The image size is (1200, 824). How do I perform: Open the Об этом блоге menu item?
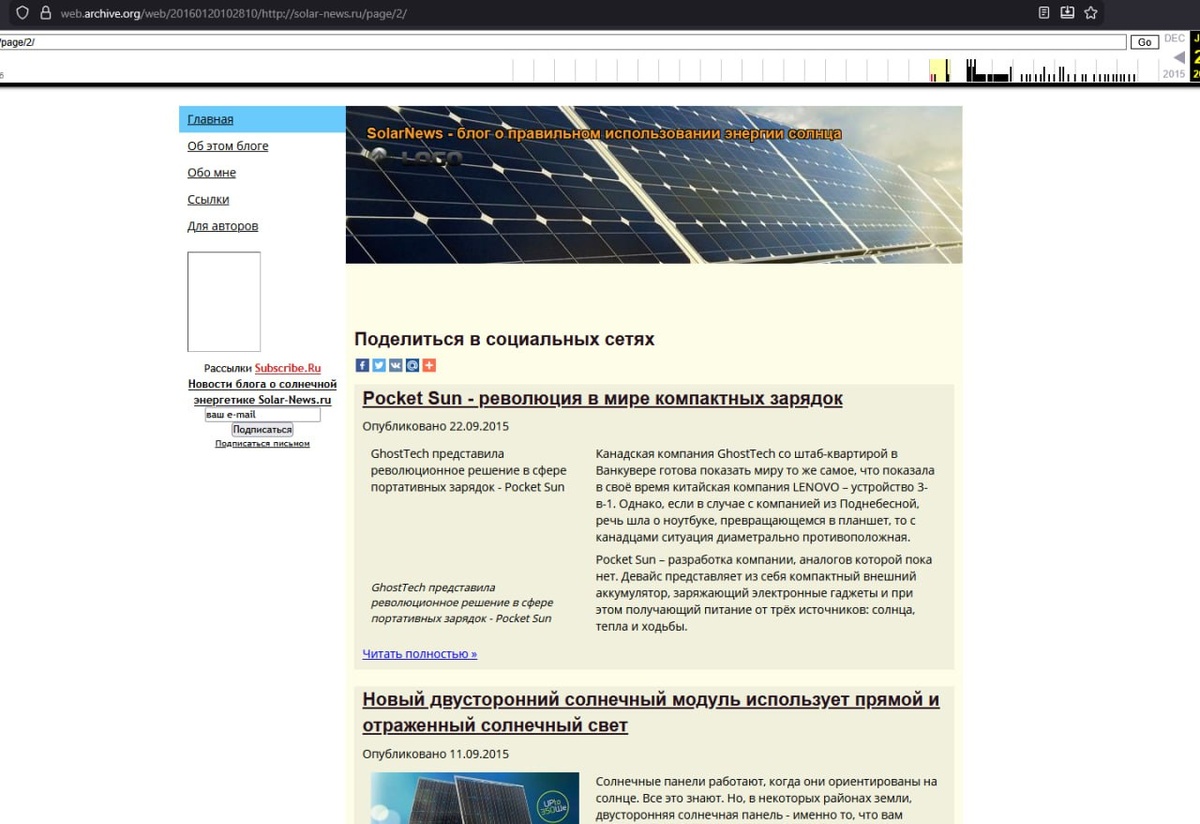[228, 146]
